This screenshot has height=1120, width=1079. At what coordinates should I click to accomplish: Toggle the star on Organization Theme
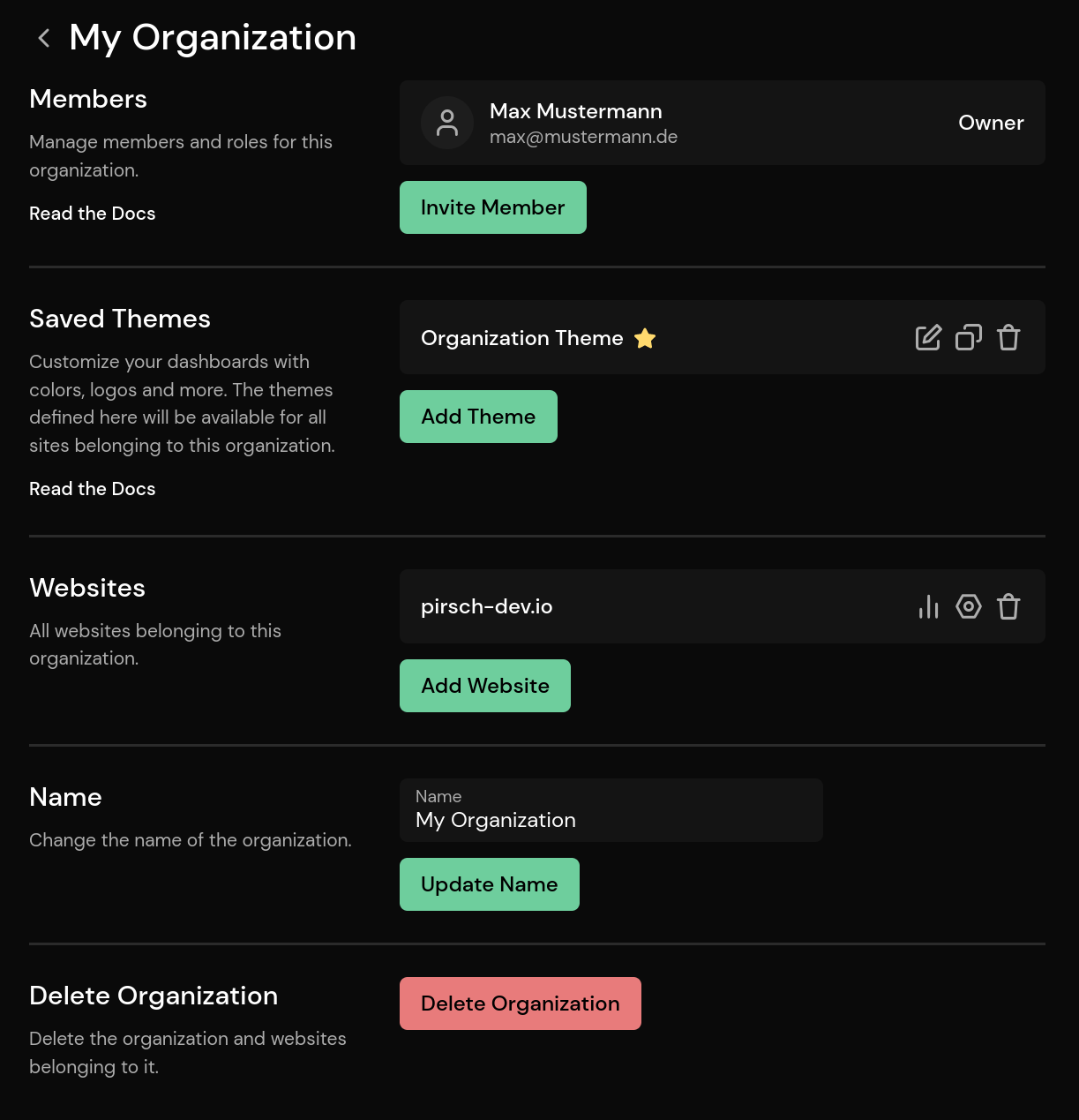[645, 338]
